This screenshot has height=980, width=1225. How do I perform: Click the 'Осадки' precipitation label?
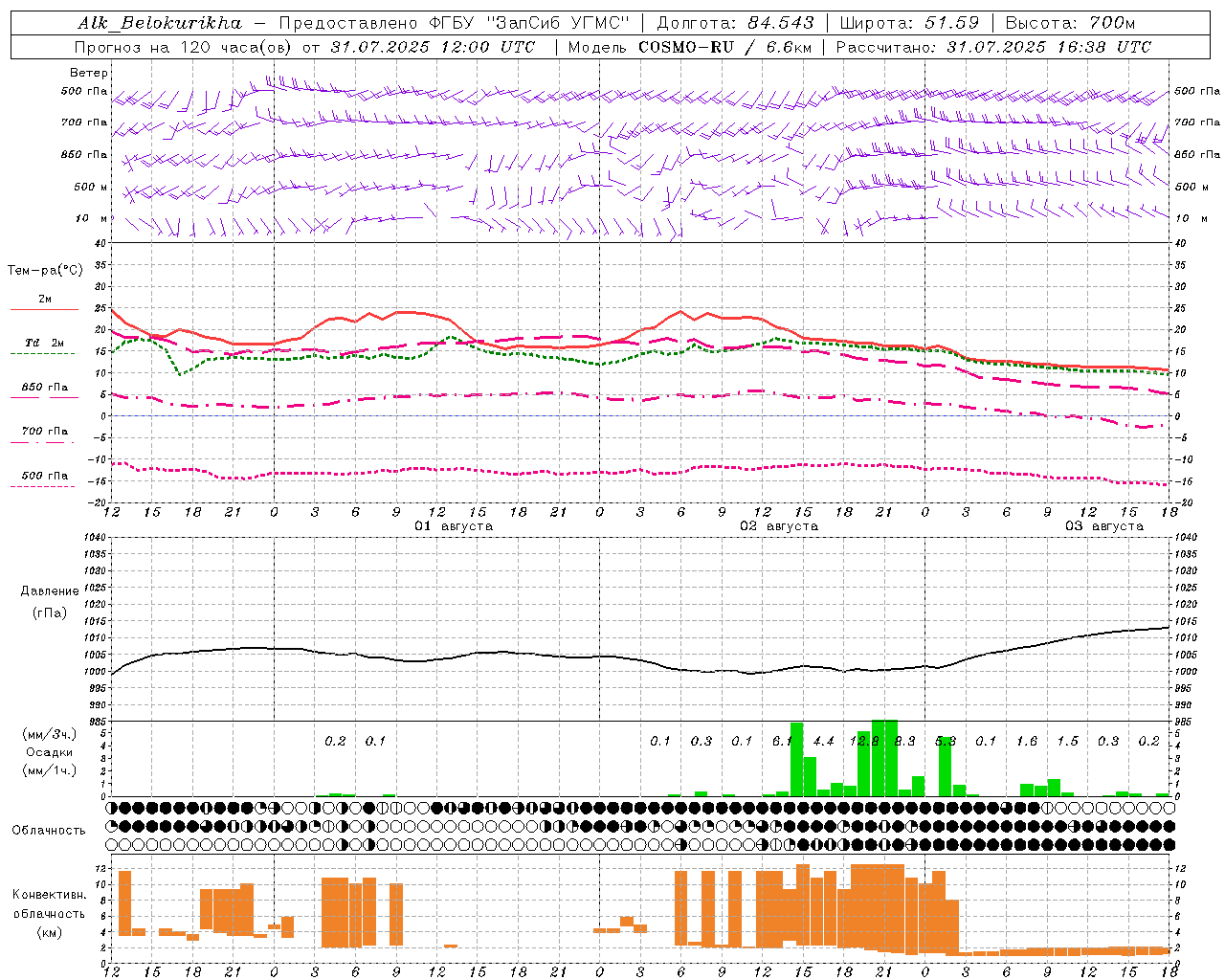pos(50,752)
